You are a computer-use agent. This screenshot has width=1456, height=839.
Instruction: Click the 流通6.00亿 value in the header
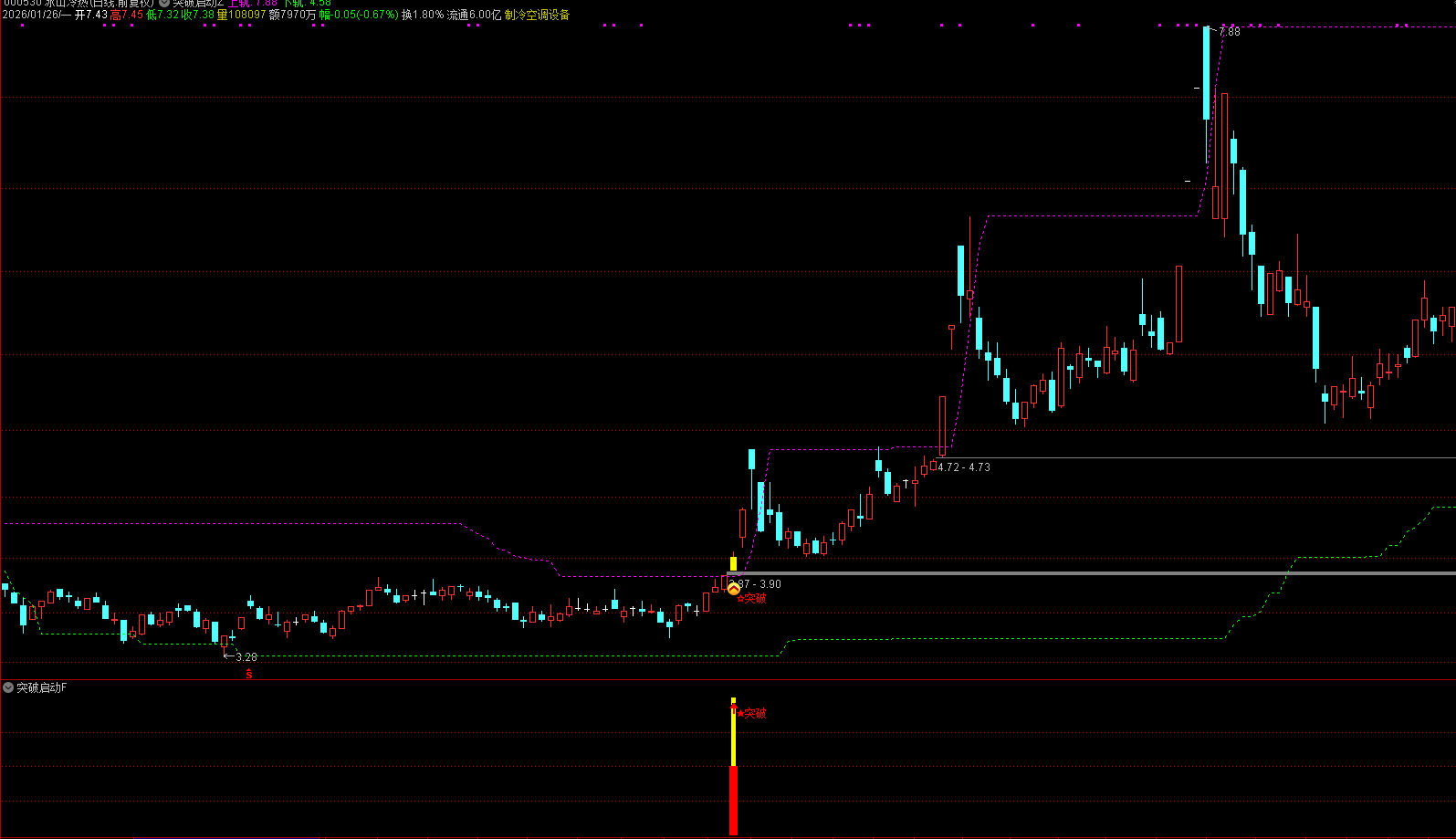click(474, 15)
